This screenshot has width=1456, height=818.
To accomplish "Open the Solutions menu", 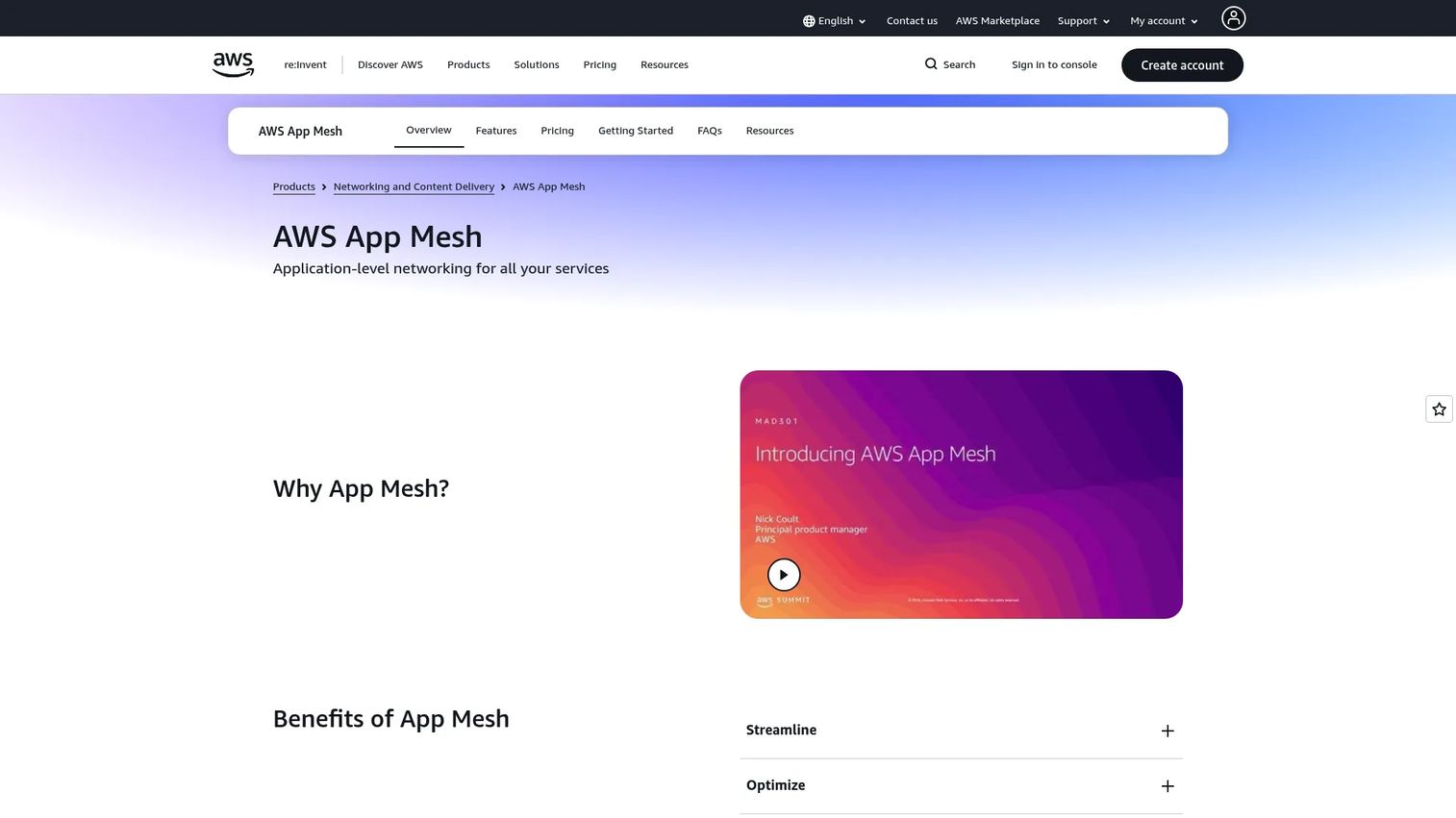I will 537,65.
